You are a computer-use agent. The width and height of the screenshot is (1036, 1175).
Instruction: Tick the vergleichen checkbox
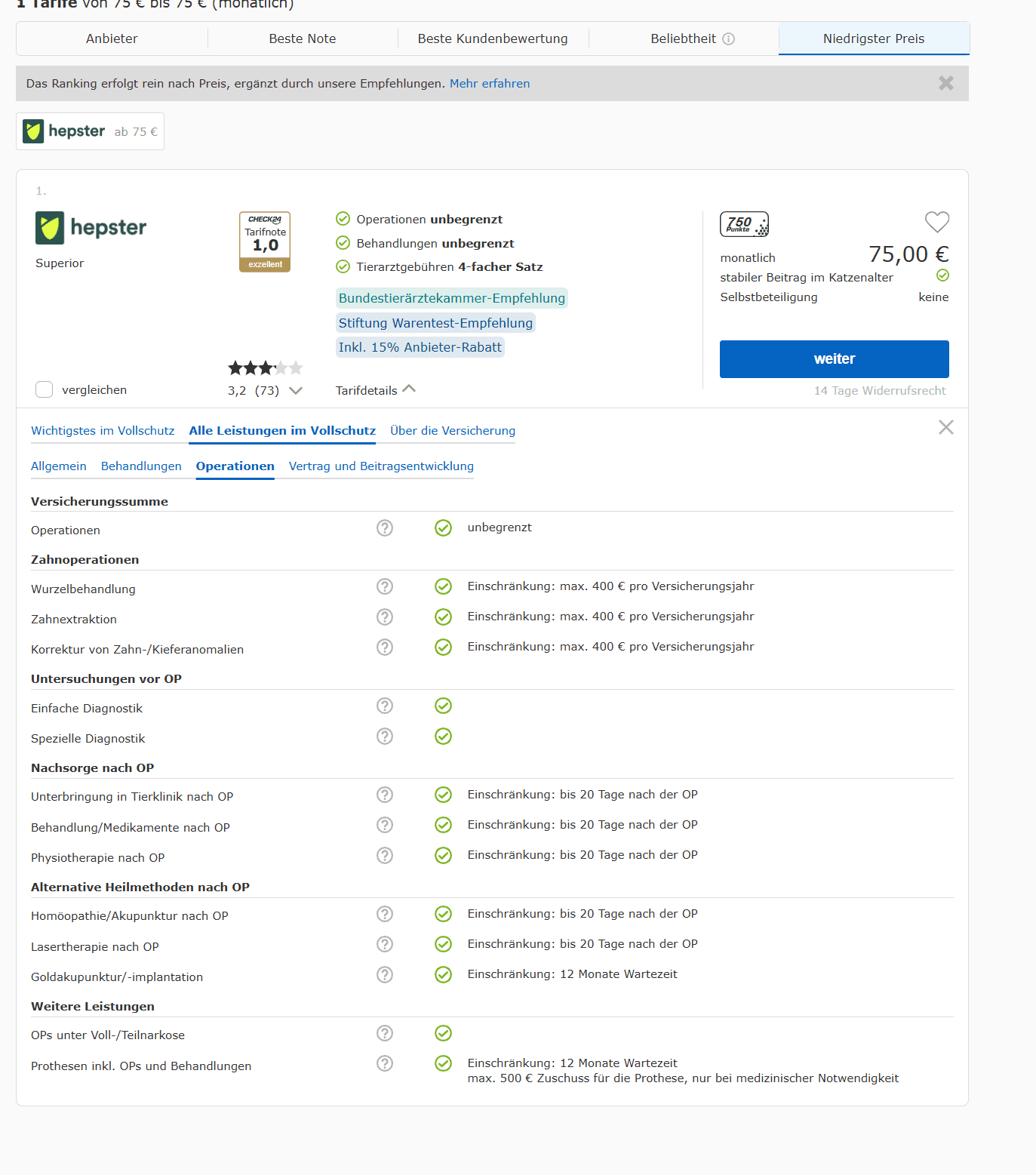[x=45, y=389]
